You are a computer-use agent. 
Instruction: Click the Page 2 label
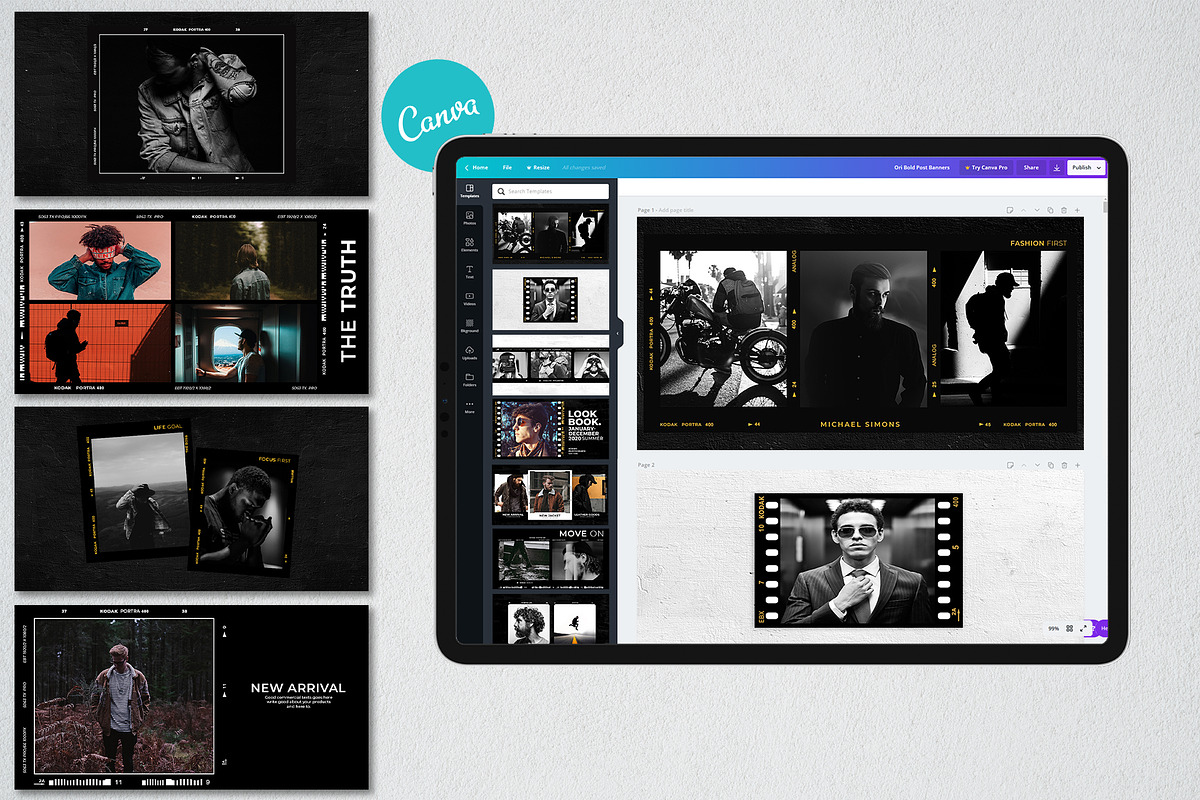click(646, 465)
